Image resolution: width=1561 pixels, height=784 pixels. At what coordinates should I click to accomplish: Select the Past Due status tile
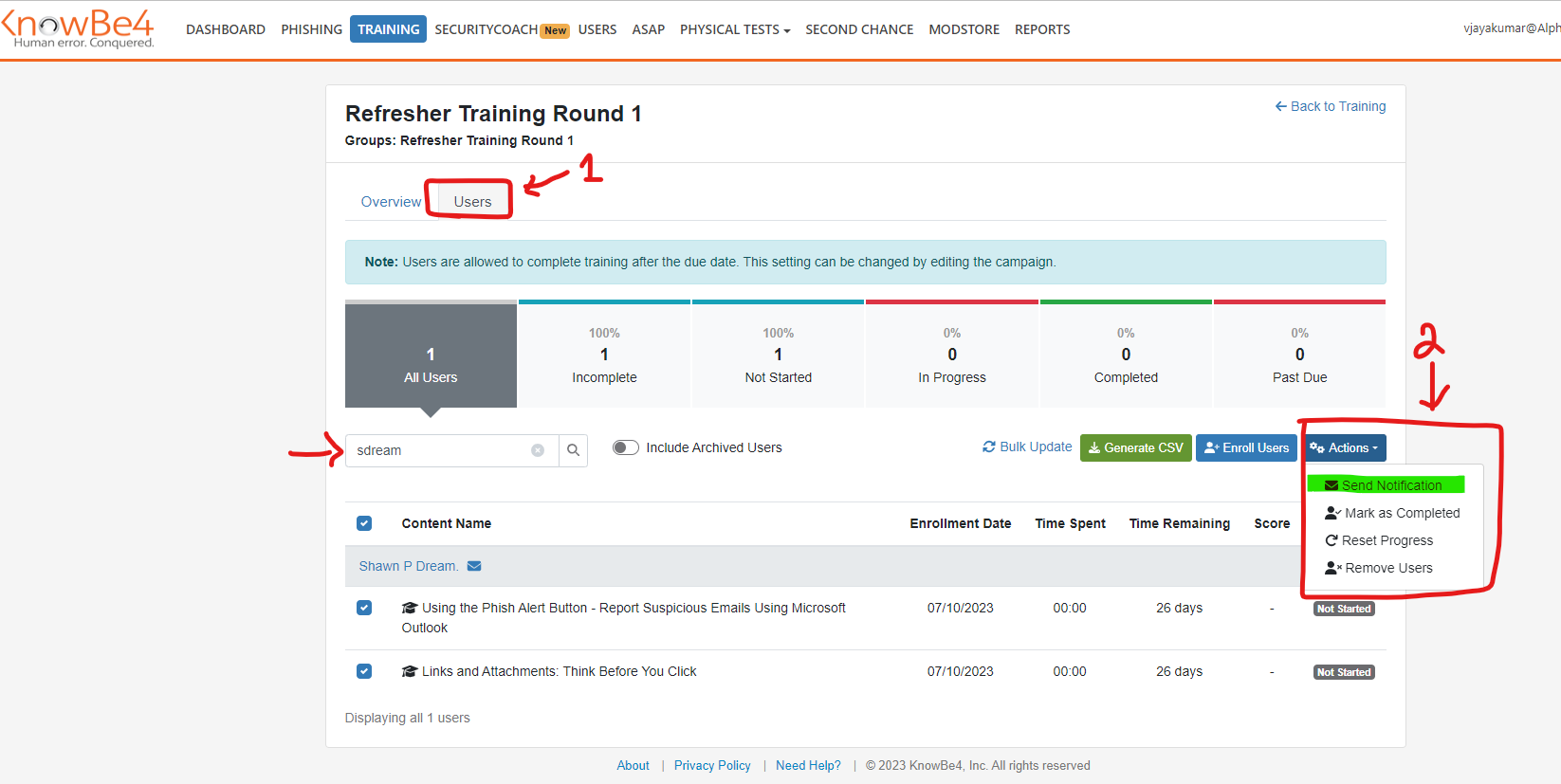1299,355
